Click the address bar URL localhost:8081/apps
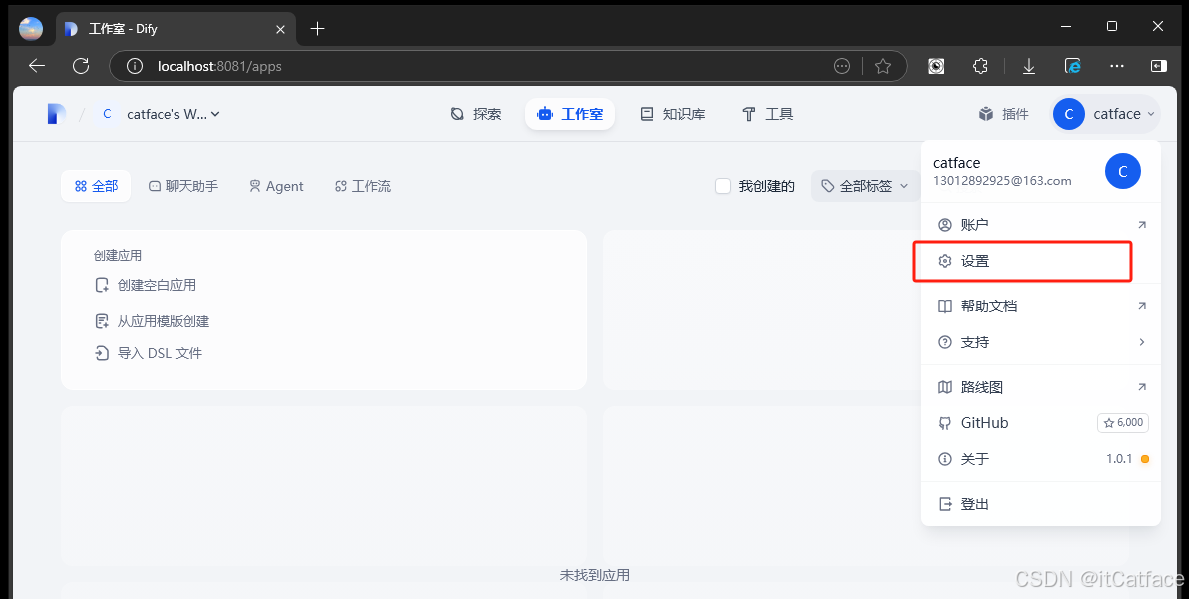 [x=220, y=66]
